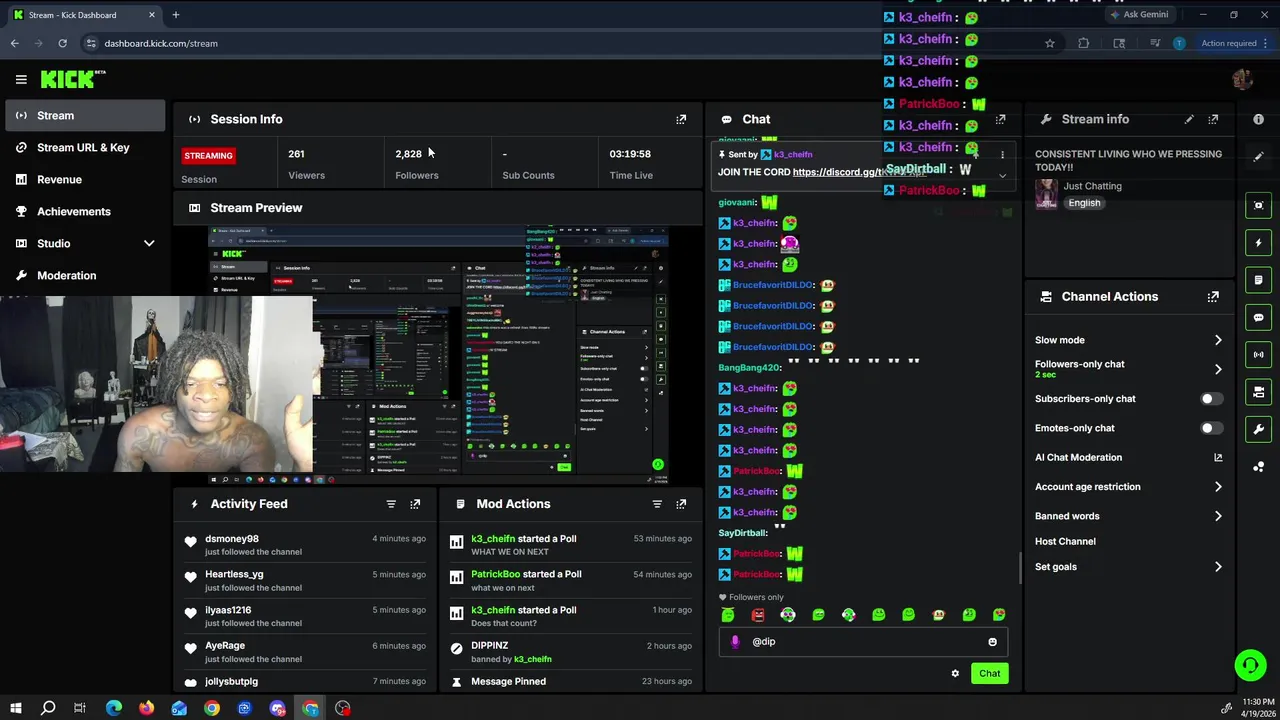Screen dimensions: 1280x720
Task: Open the info icon in right sidebar
Action: click(x=1258, y=119)
